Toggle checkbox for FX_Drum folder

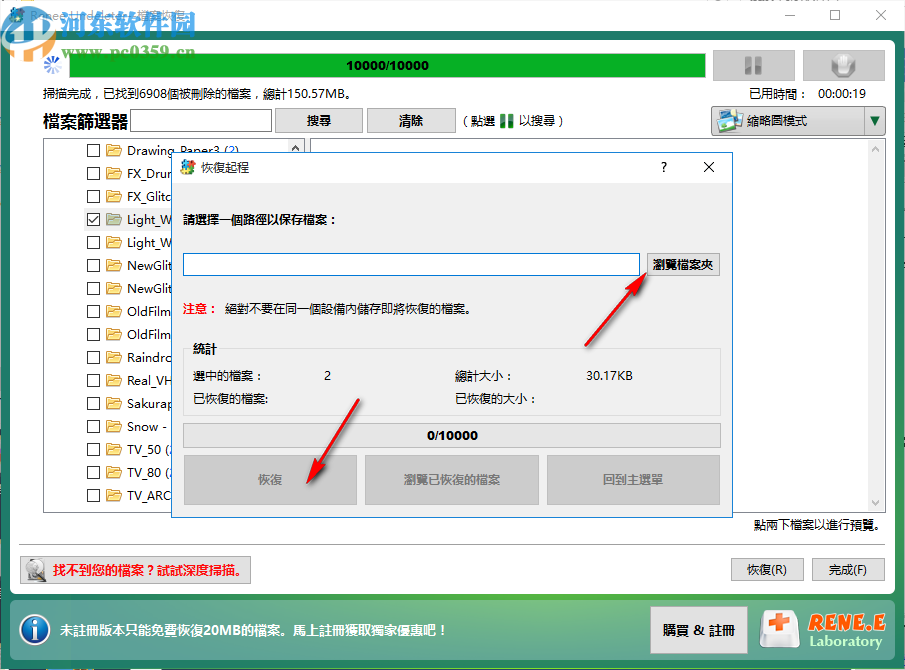coord(93,173)
